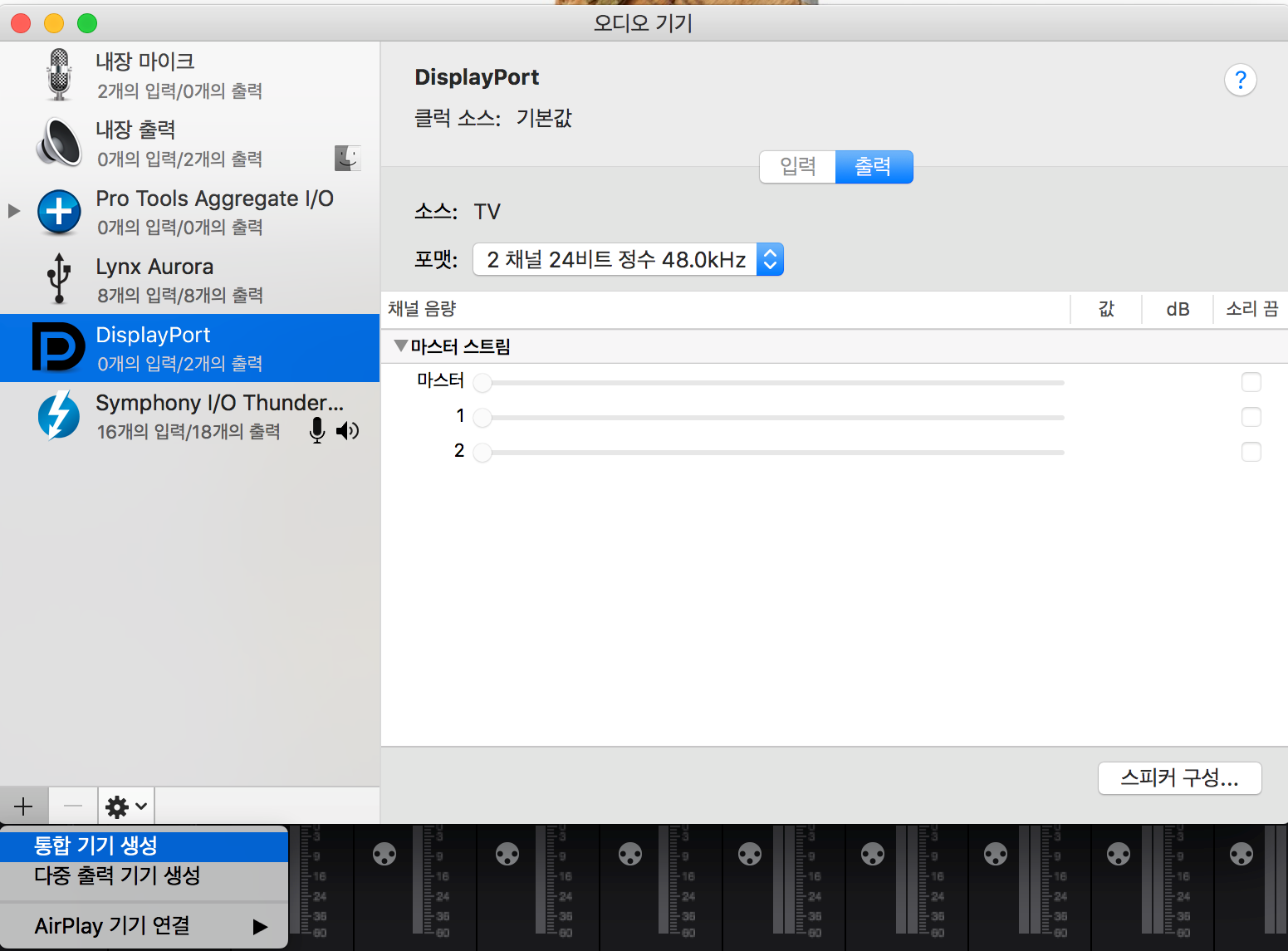This screenshot has width=1288, height=951.
Task: Click the plus add device button
Action: (24, 806)
